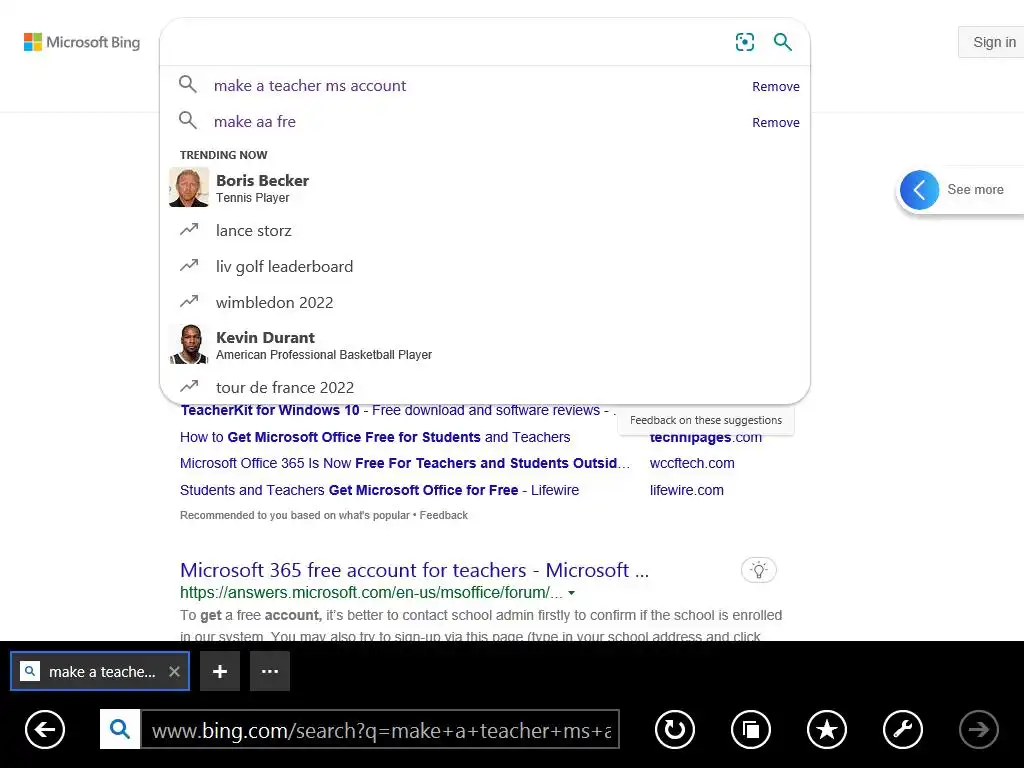The image size is (1024, 768).
Task: Open 'How to Get Microsoft Office Free for Students' link
Action: coord(375,437)
